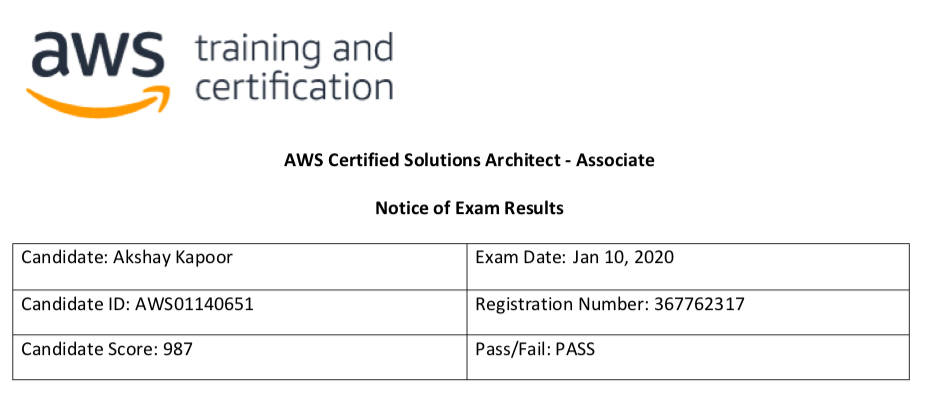Click the 'Candidate ID:' label
925x393 pixels.
(x=76, y=304)
